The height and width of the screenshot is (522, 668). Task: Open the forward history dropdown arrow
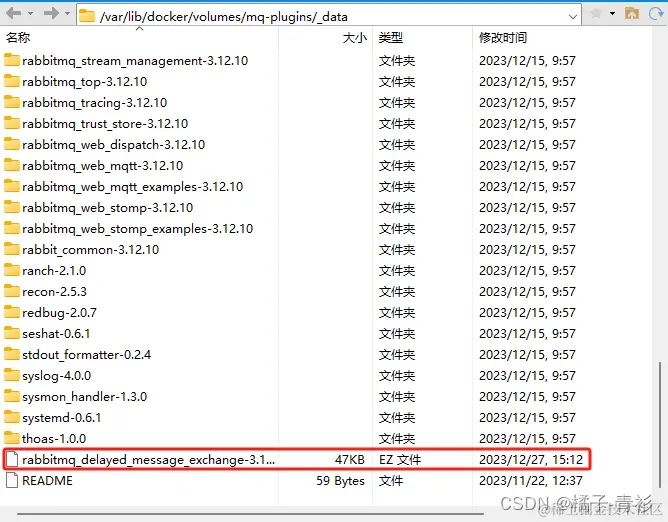point(67,14)
